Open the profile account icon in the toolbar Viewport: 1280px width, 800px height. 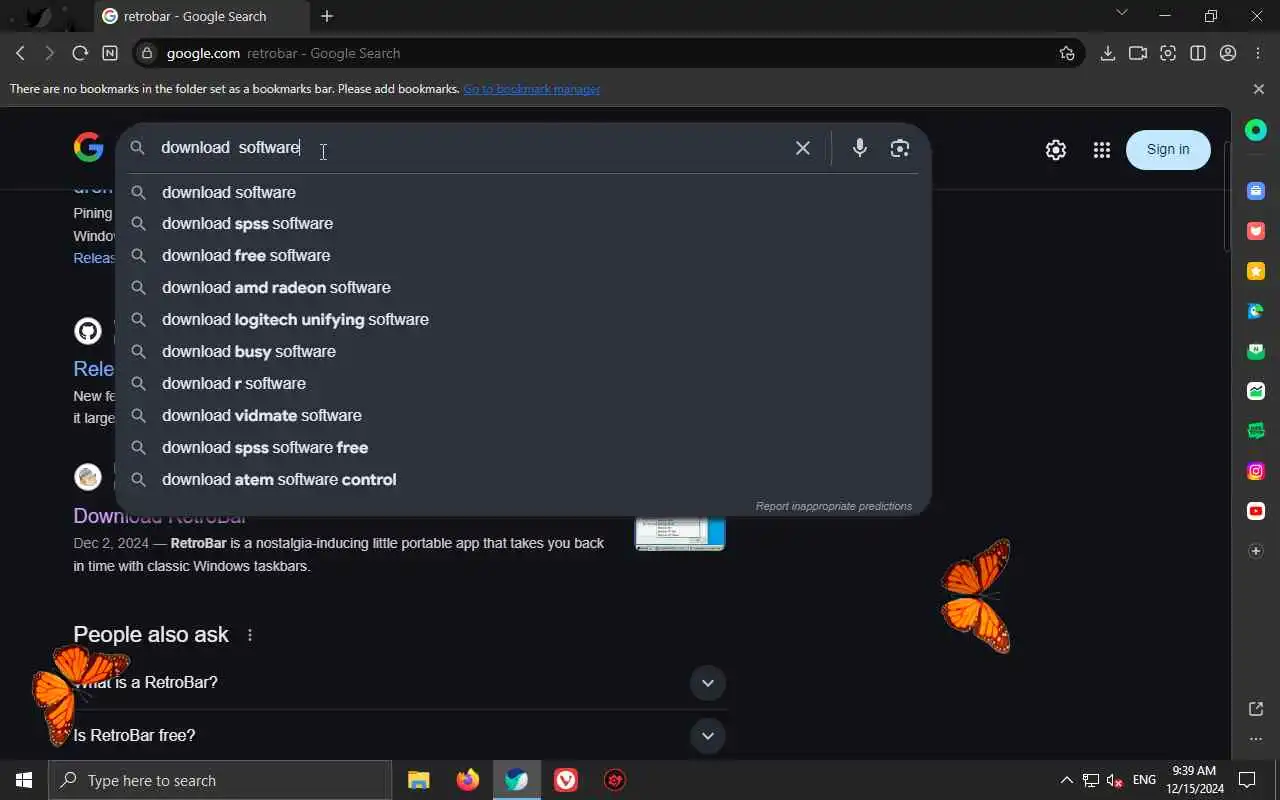pos(1228,53)
